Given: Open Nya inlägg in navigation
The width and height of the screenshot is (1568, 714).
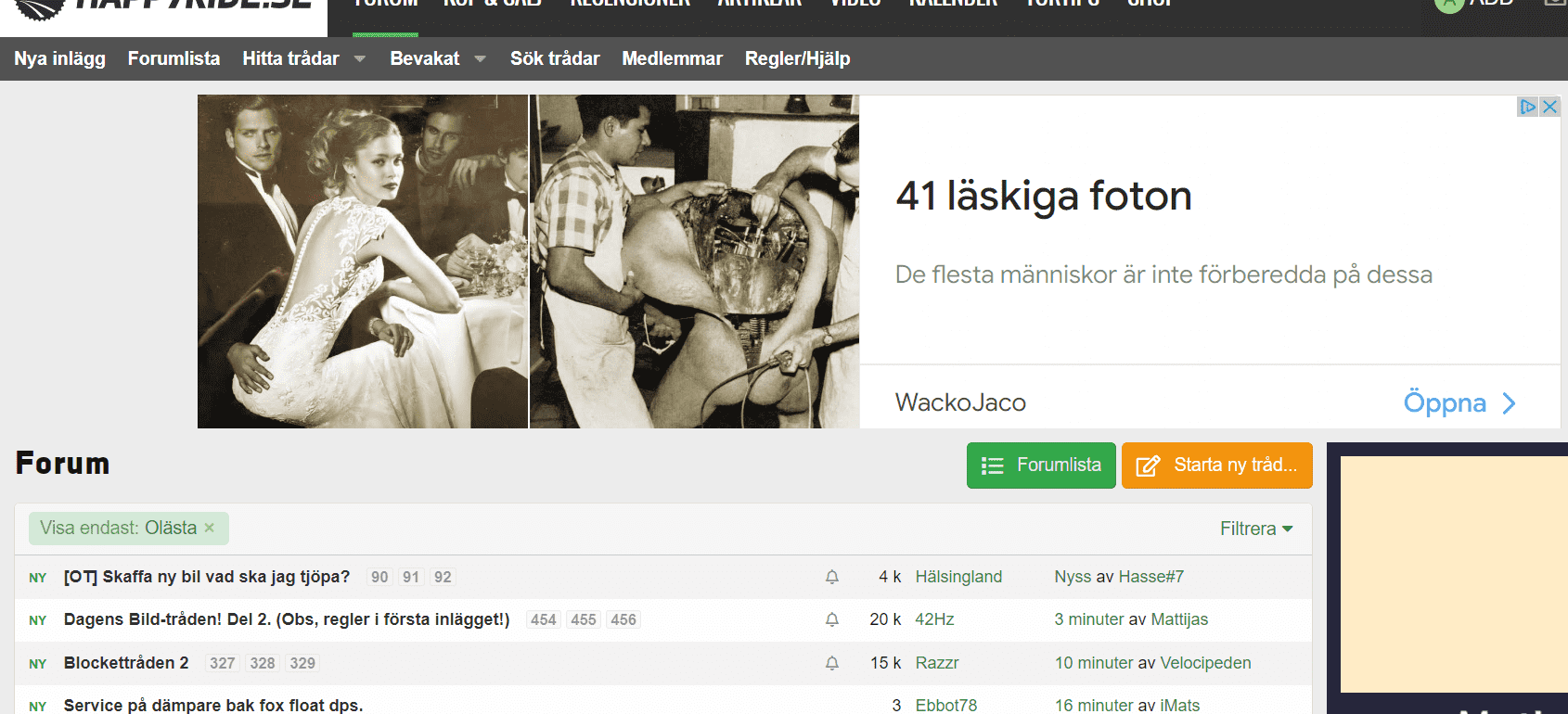Looking at the screenshot, I should point(59,58).
